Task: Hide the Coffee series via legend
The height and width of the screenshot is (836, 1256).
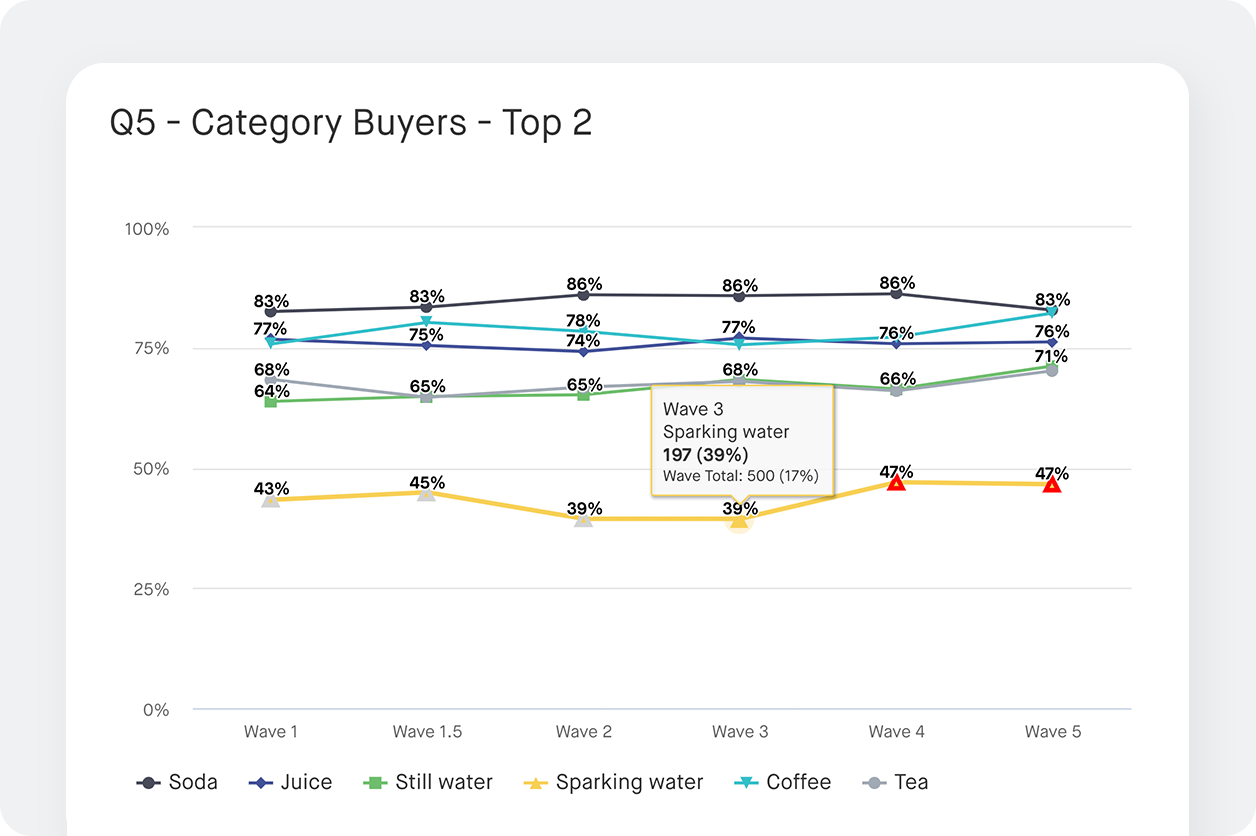Action: pyautogui.click(x=783, y=782)
